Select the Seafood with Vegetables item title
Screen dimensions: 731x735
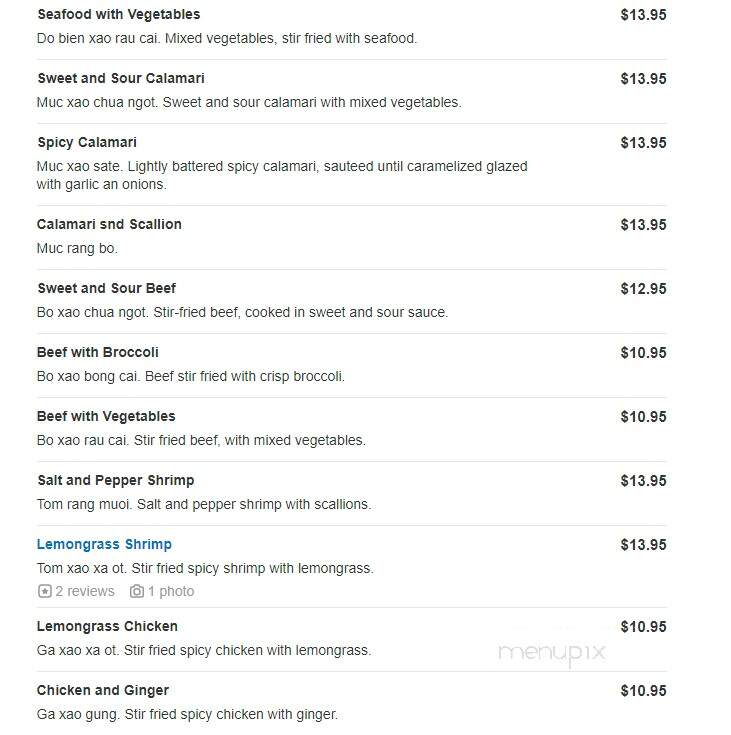pyautogui.click(x=119, y=15)
